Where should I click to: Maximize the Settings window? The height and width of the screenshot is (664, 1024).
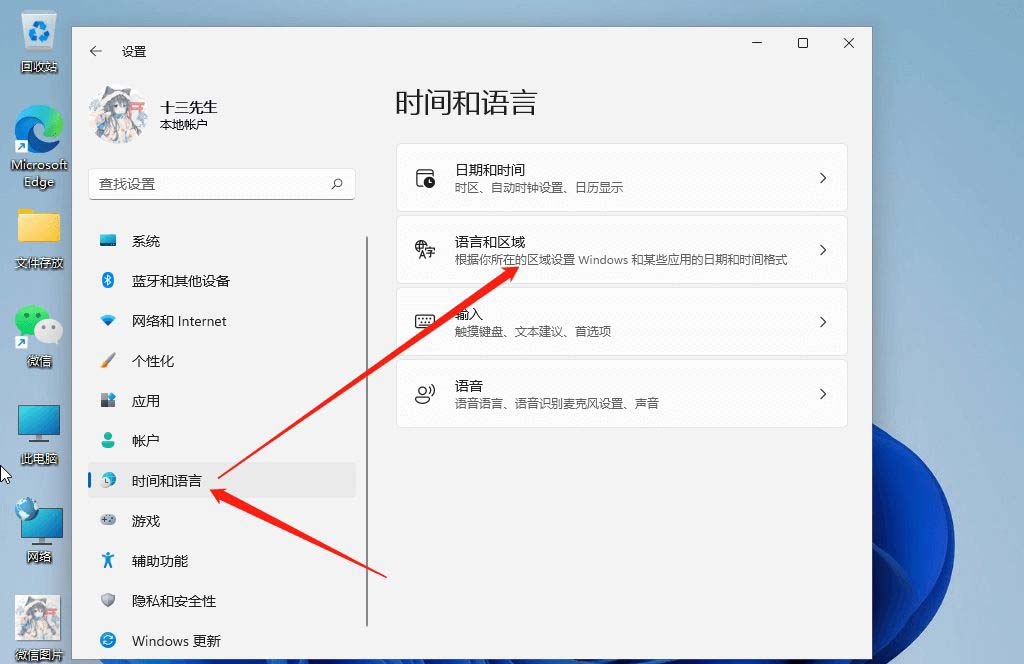click(x=803, y=43)
